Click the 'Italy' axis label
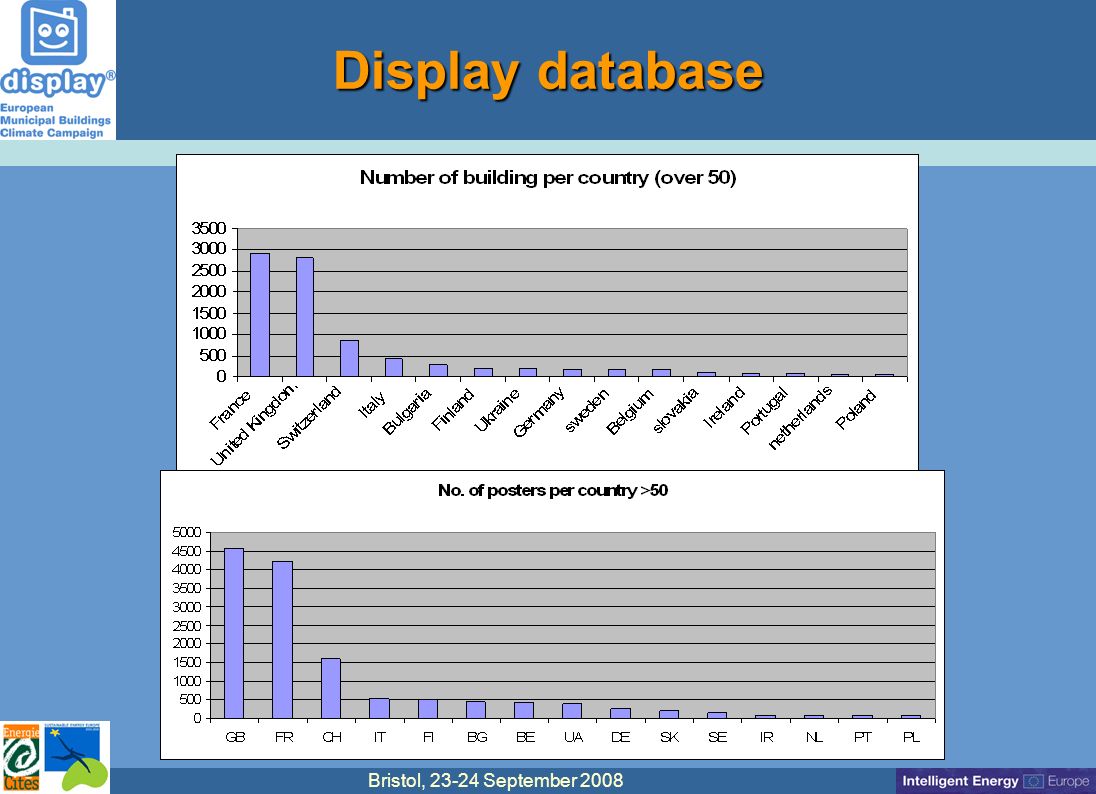 click(x=372, y=404)
